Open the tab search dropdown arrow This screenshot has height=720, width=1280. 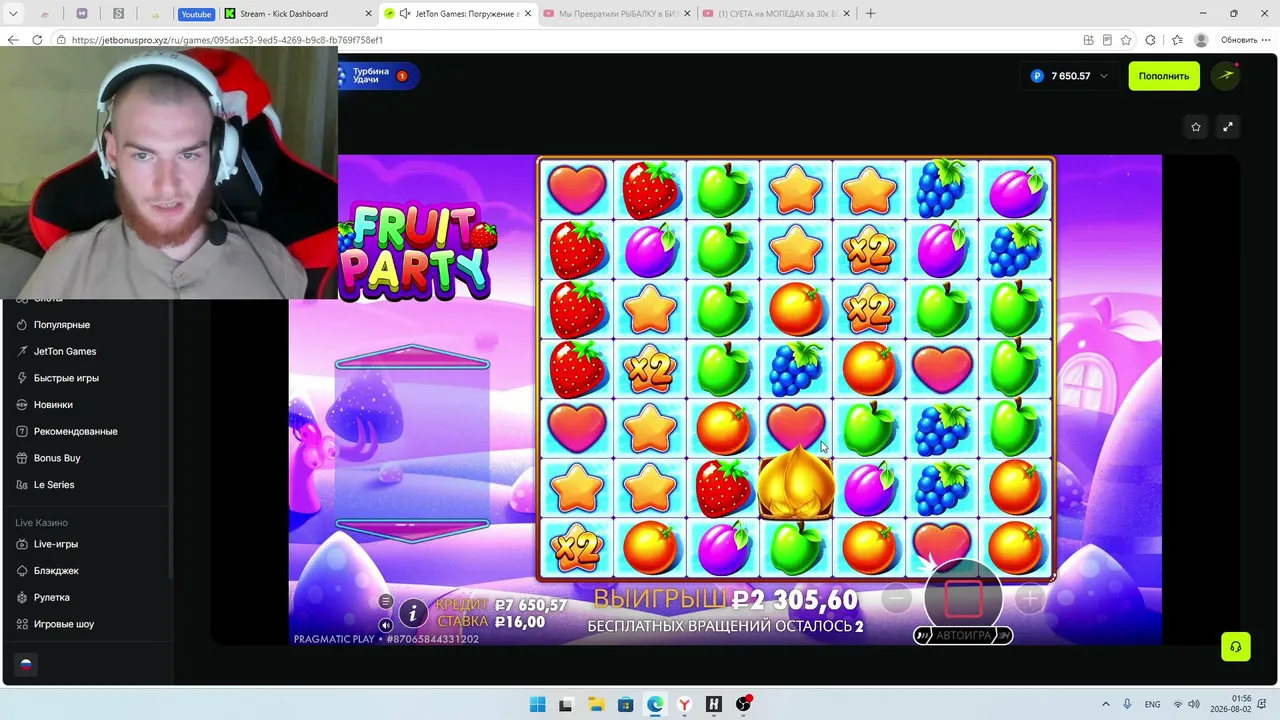[13, 14]
